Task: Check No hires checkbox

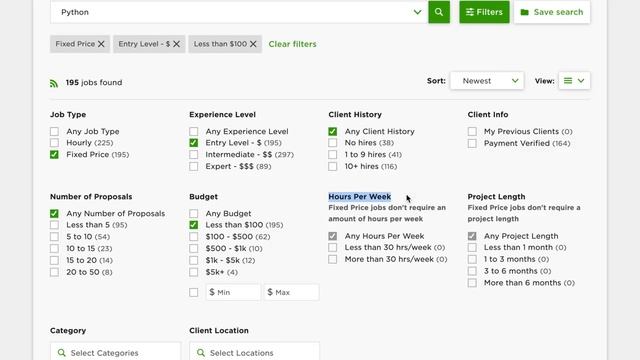Action: 333,143
